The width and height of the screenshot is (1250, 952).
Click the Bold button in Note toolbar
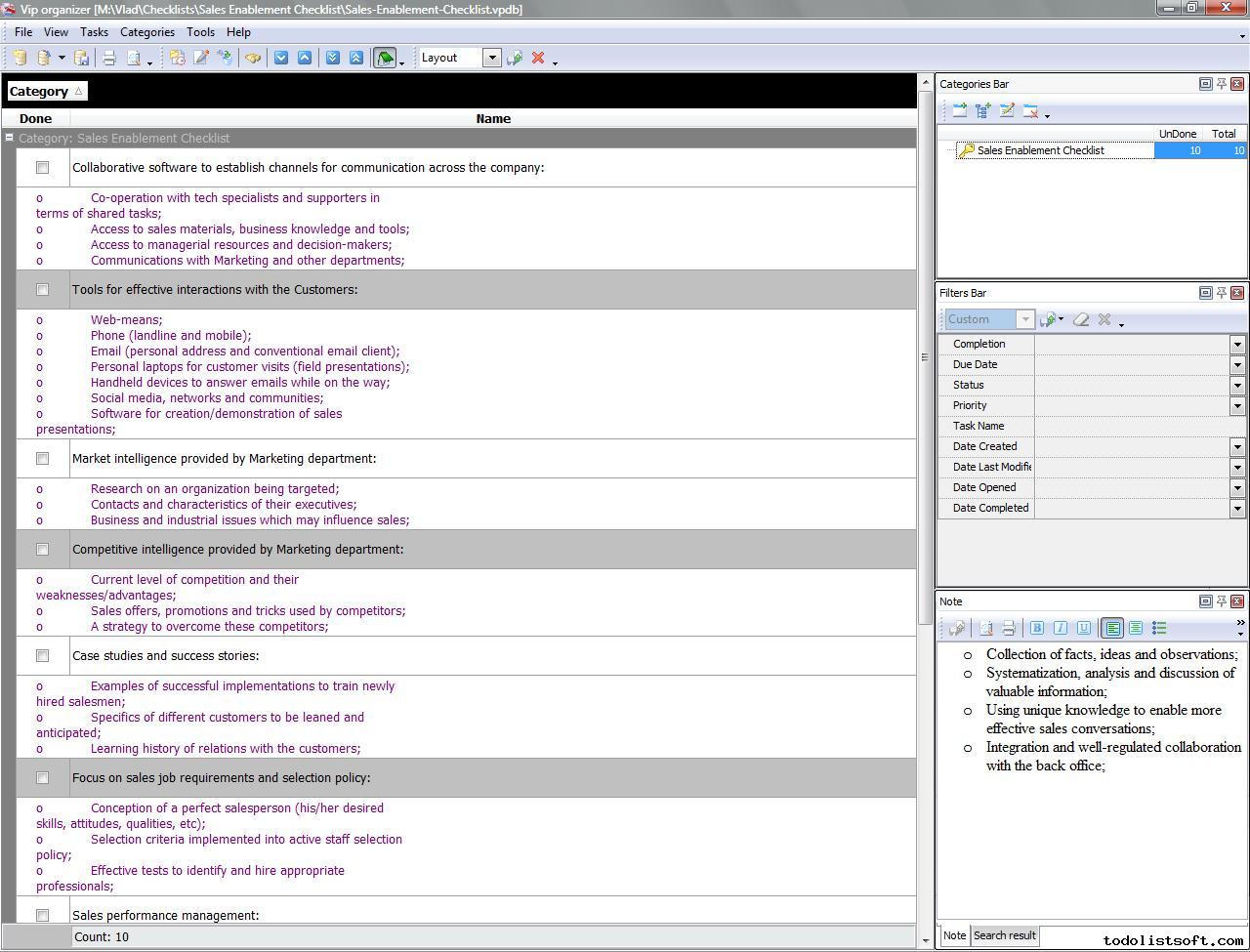pos(1037,629)
